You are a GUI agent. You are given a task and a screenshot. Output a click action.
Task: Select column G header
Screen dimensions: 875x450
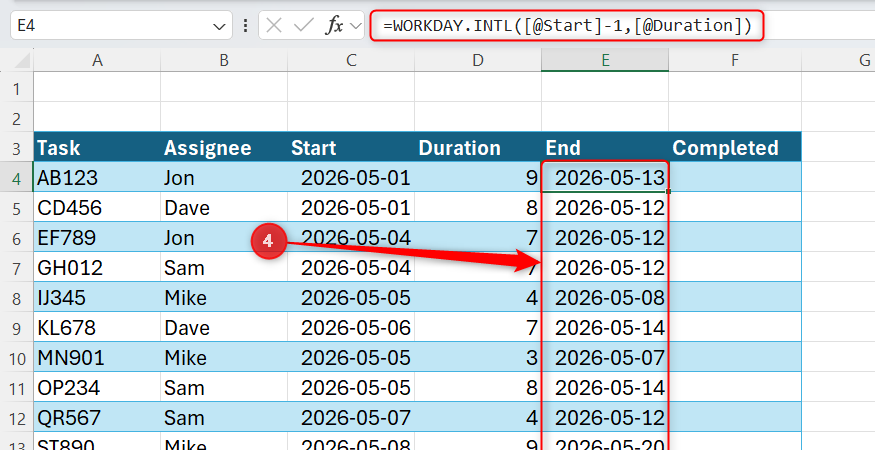click(838, 60)
